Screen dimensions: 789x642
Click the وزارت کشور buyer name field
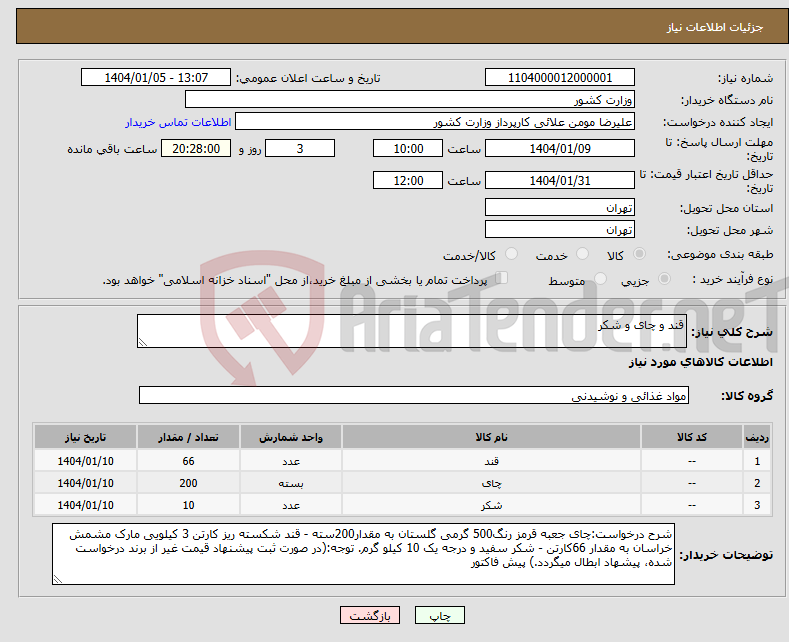[410, 100]
